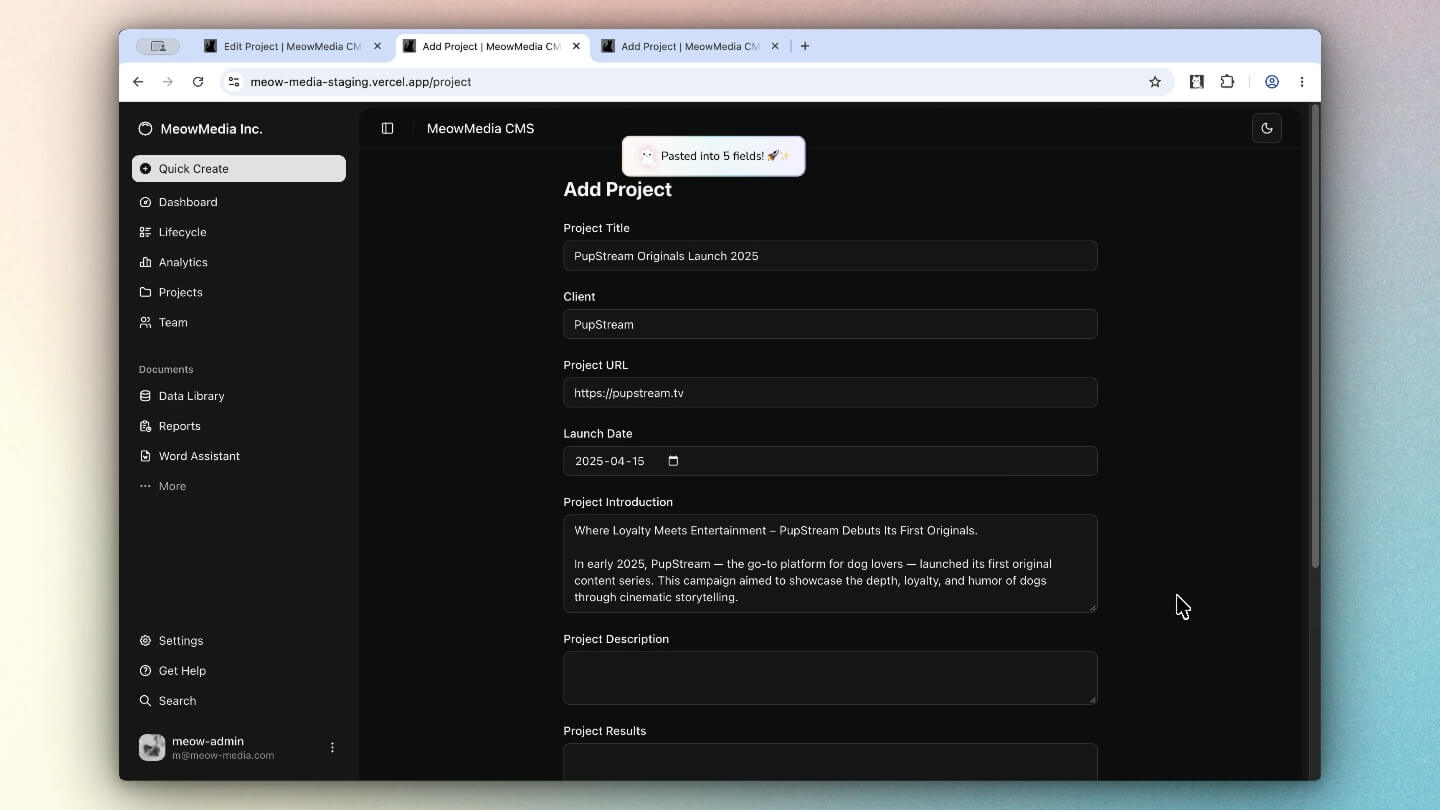Switch to the Edit Project tab
The width and height of the screenshot is (1440, 810).
tap(293, 46)
